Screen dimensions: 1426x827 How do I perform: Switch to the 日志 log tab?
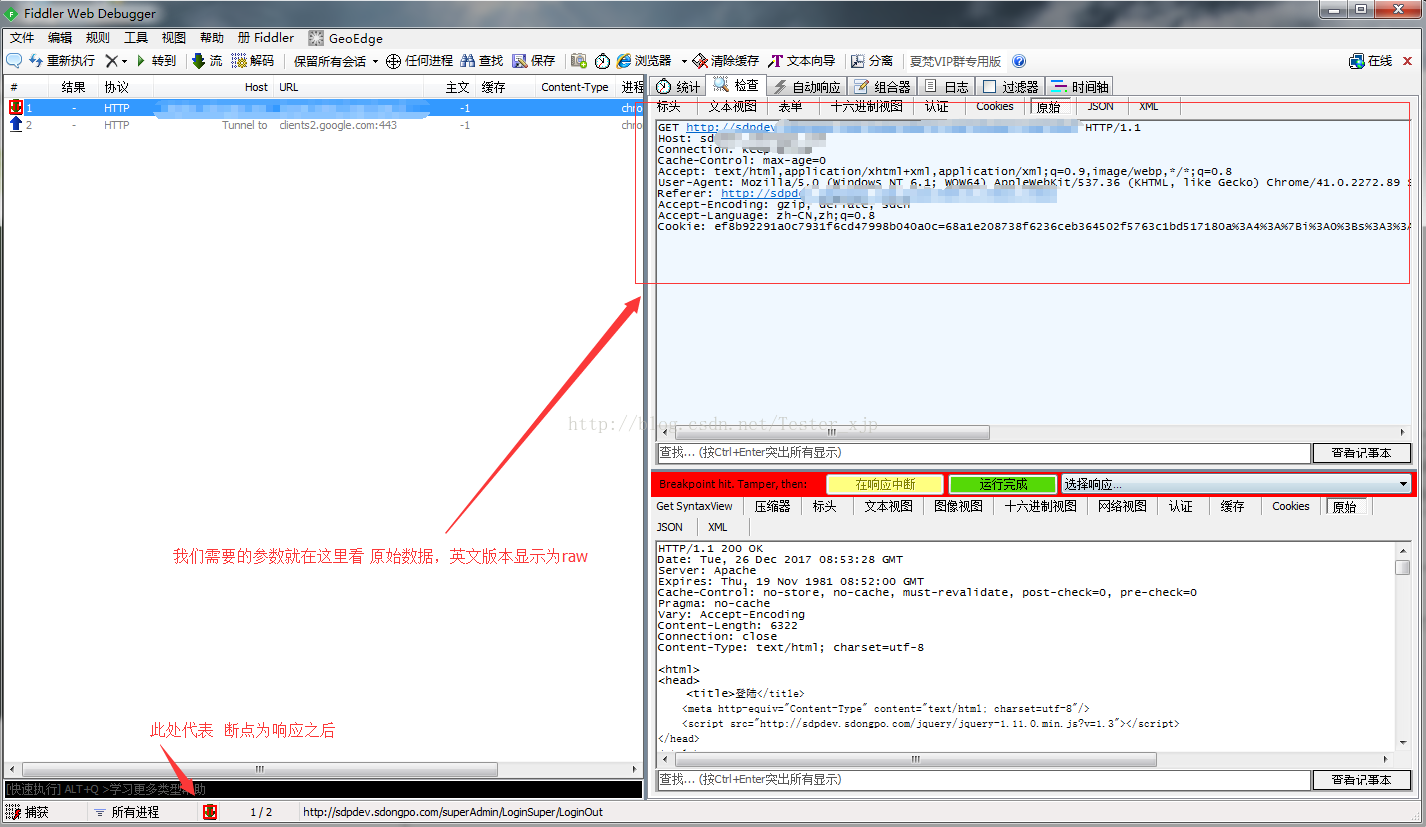(945, 87)
